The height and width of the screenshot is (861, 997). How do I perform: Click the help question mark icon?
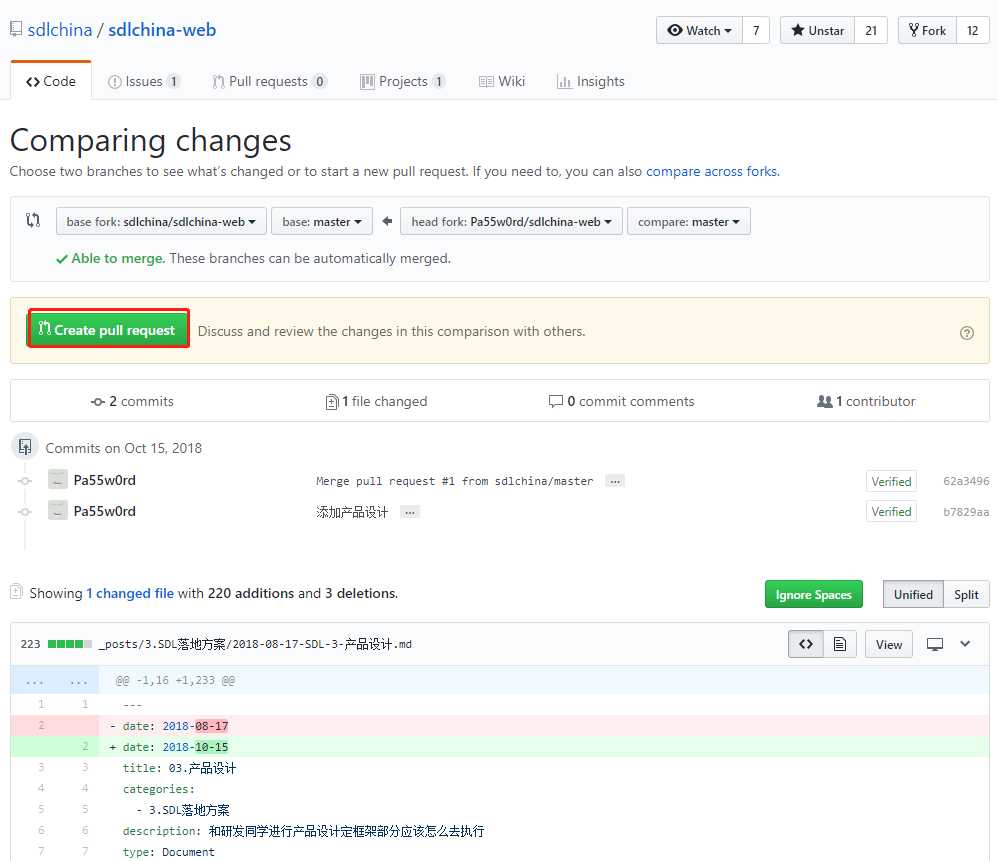(966, 333)
